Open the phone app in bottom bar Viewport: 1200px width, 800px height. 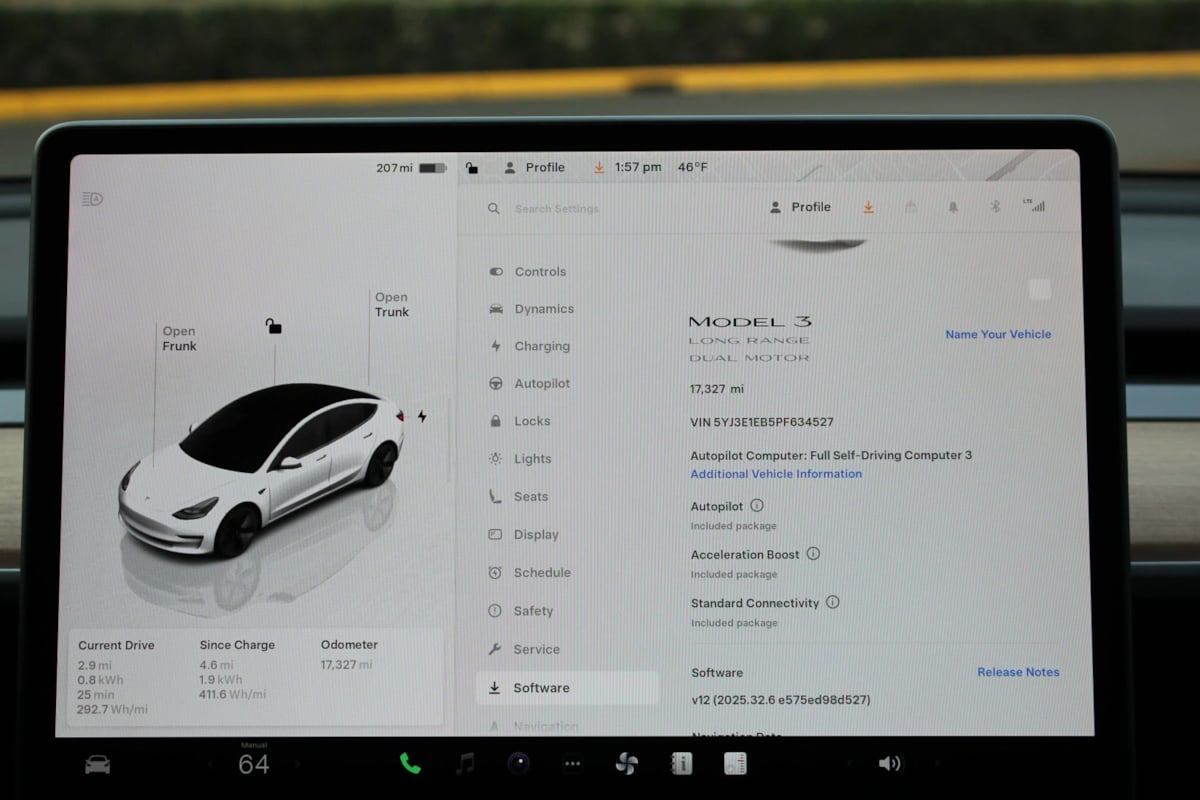click(x=410, y=764)
